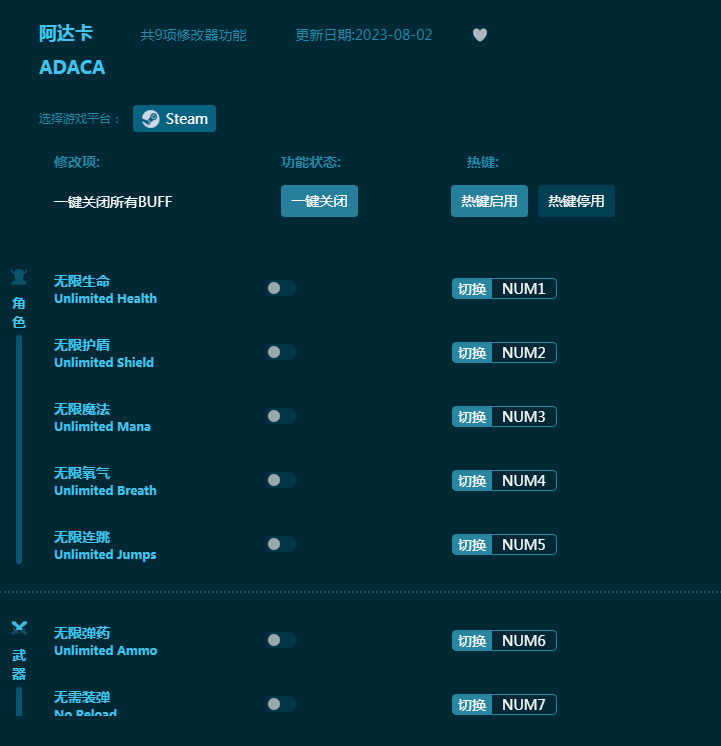The image size is (721, 746).
Task: Click the NUM1 hotkey field
Action: (523, 289)
